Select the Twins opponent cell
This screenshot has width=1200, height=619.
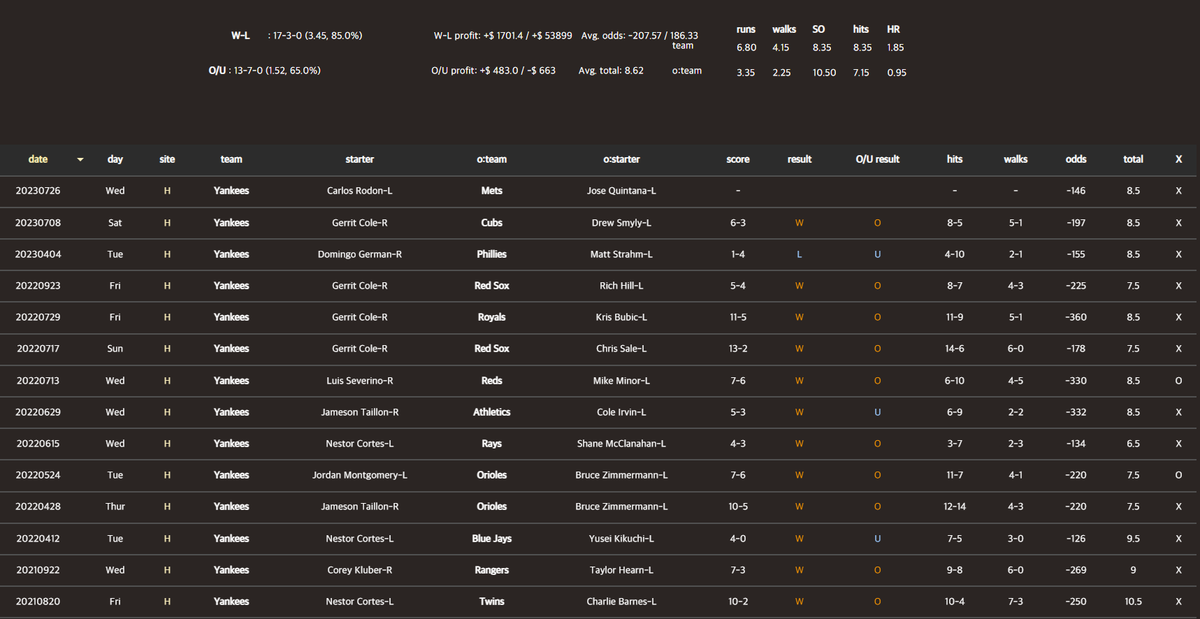(492, 602)
